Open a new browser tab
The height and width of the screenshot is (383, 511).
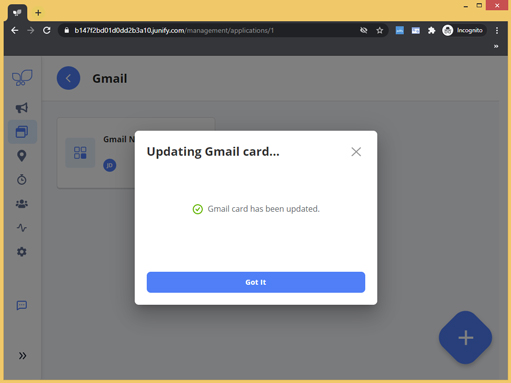38,13
